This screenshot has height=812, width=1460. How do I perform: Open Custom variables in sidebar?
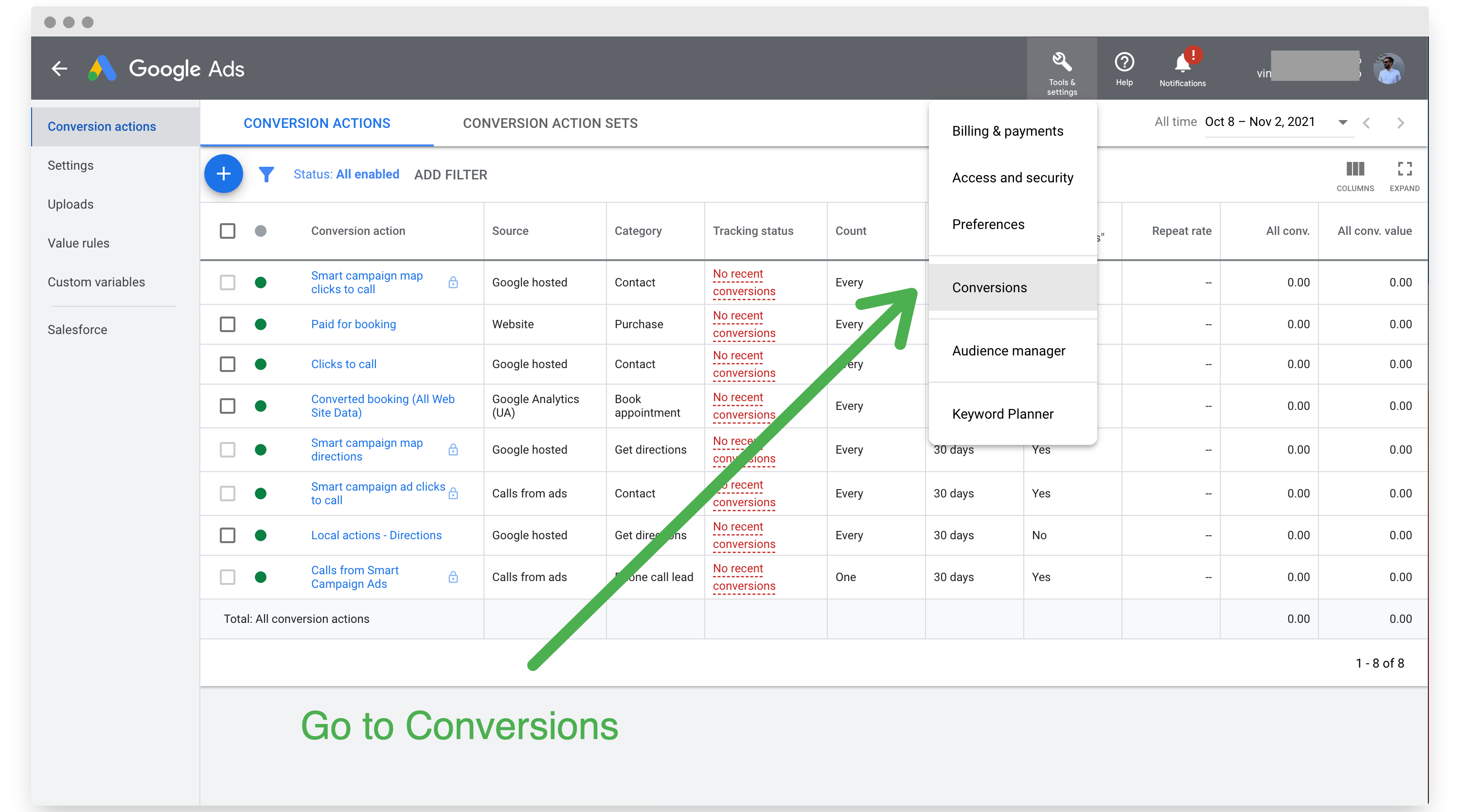[96, 282]
